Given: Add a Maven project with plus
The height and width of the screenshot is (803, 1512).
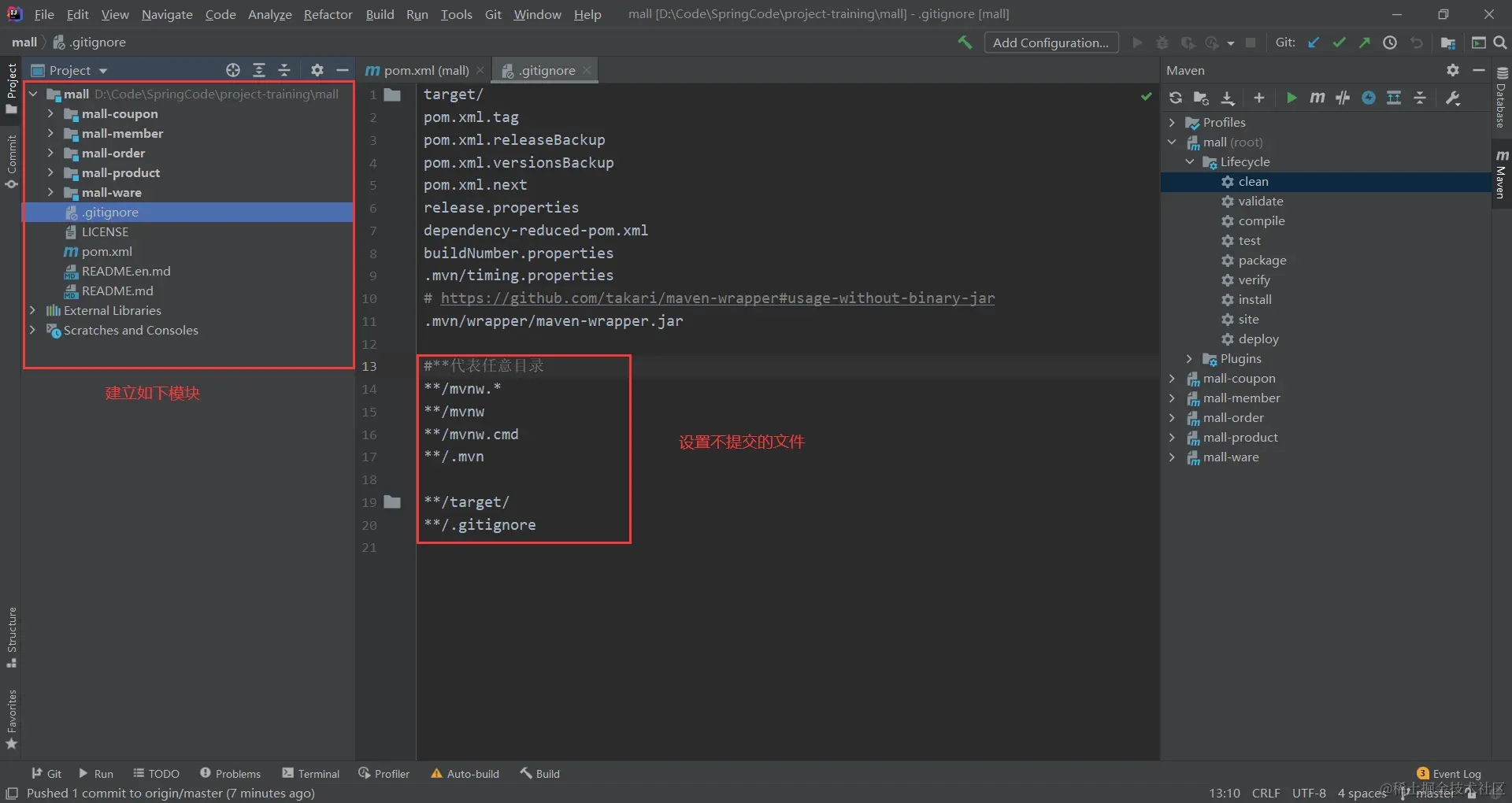Looking at the screenshot, I should pos(1258,98).
